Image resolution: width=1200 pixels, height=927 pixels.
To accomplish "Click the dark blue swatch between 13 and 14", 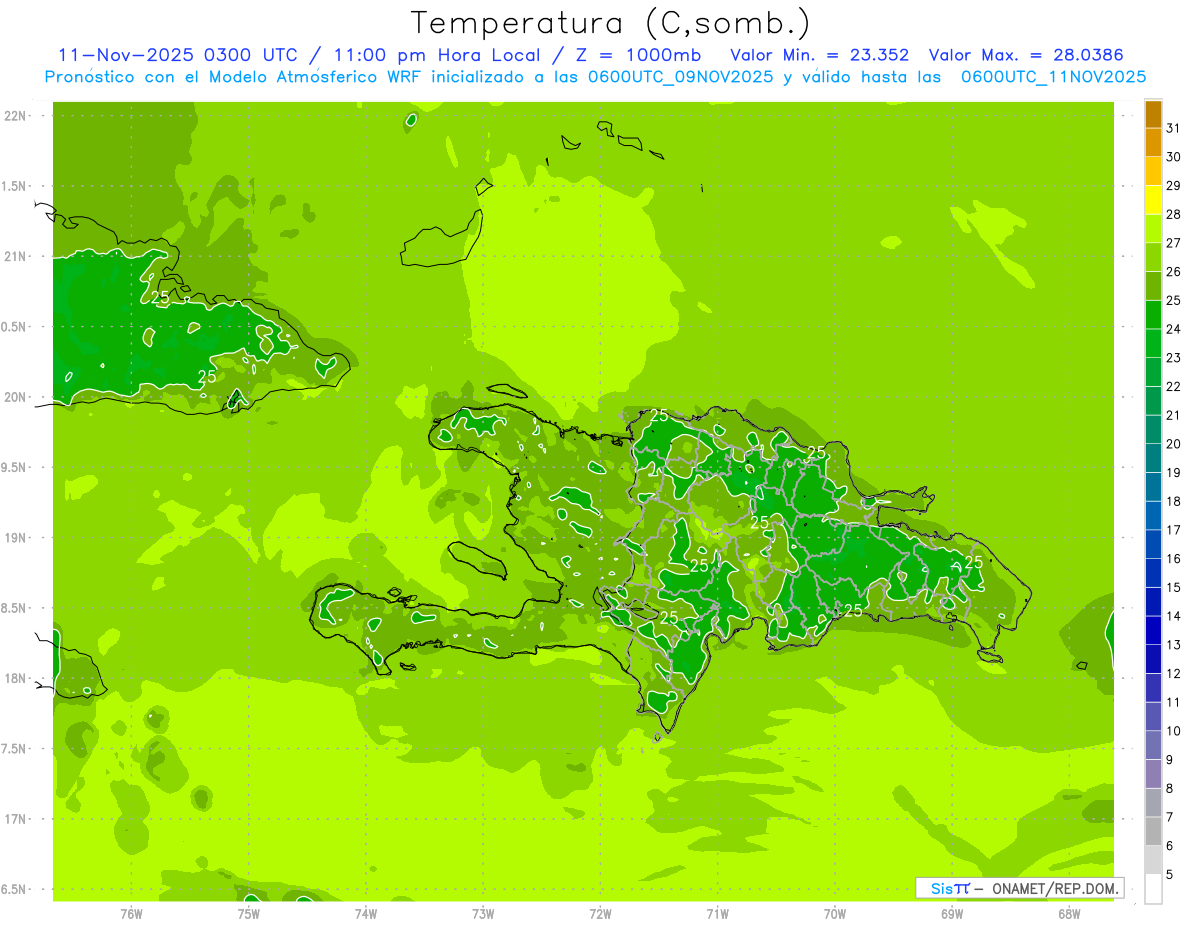I will point(1153,631).
